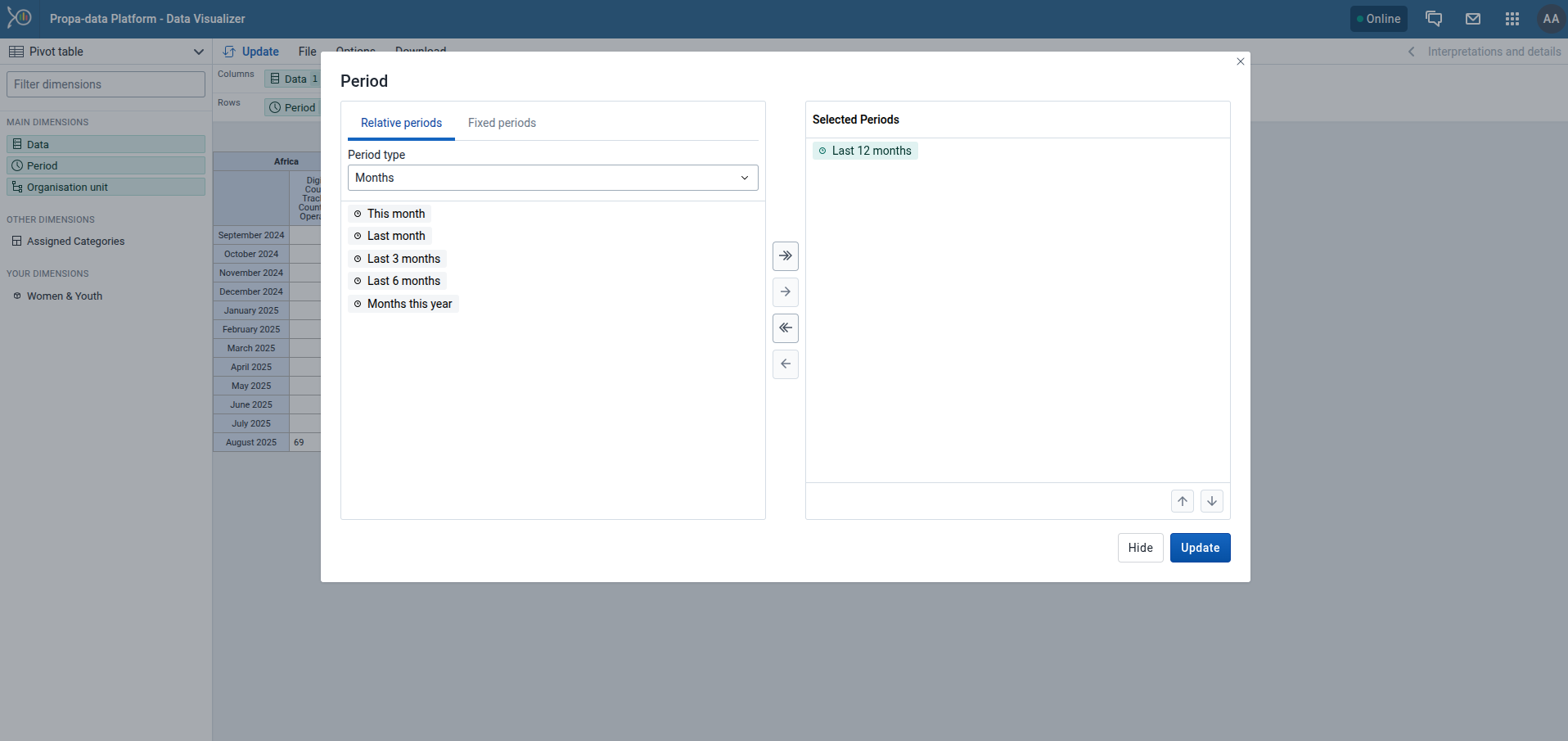Select the 'This month' period option
Image resolution: width=1568 pixels, height=741 pixels.
(x=395, y=214)
